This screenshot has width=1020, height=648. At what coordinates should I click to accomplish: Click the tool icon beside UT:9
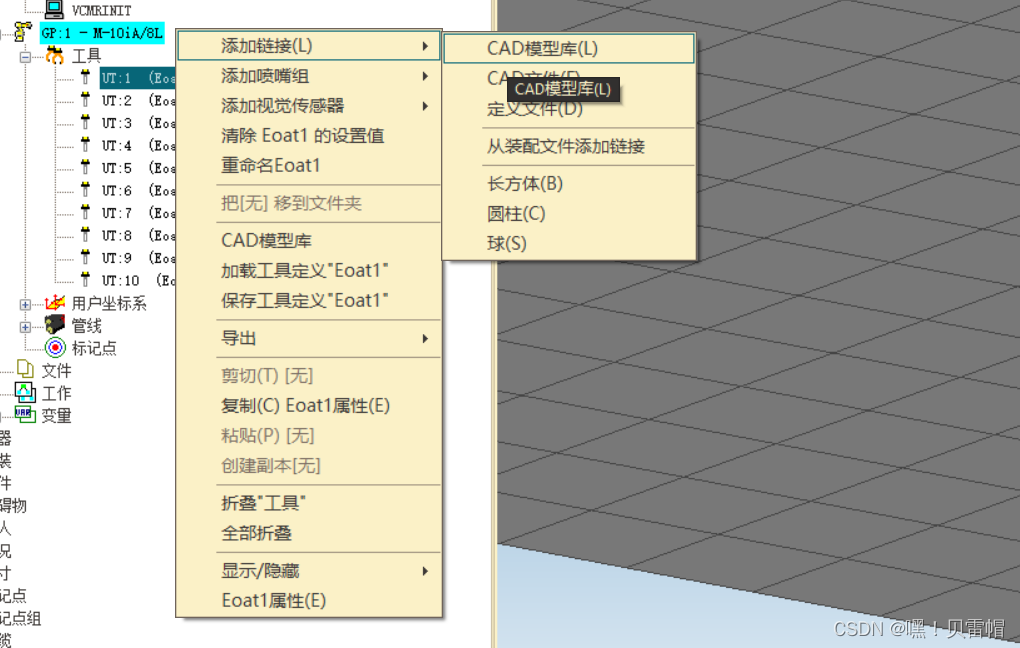click(85, 257)
